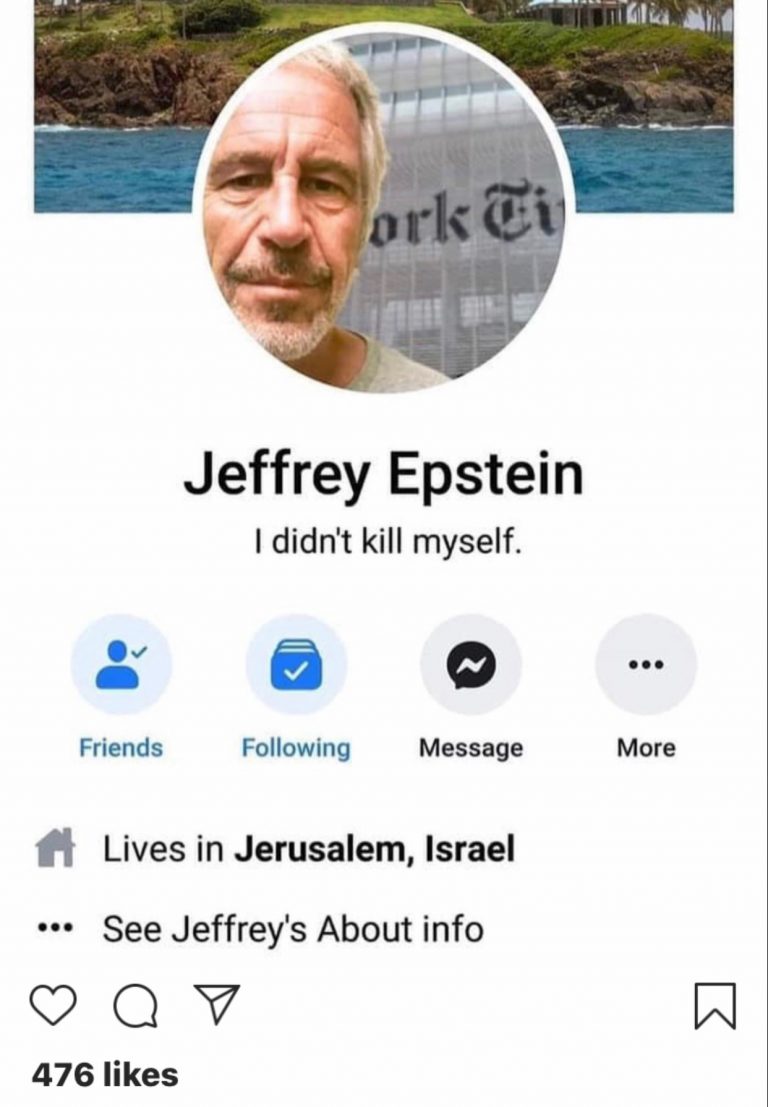Select the Following label
Viewport: 768px width, 1107px height.
296,748
